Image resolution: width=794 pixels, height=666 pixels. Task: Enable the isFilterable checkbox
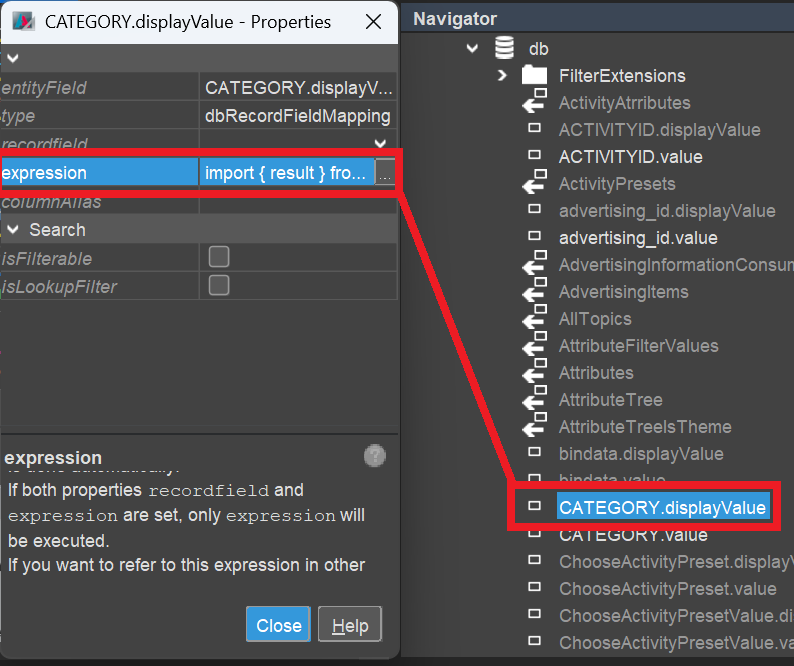218,257
